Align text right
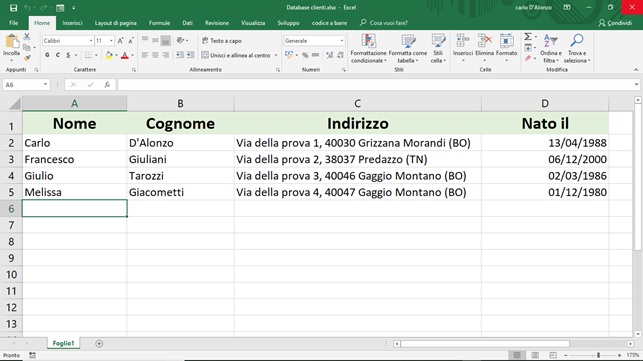 (x=166, y=55)
